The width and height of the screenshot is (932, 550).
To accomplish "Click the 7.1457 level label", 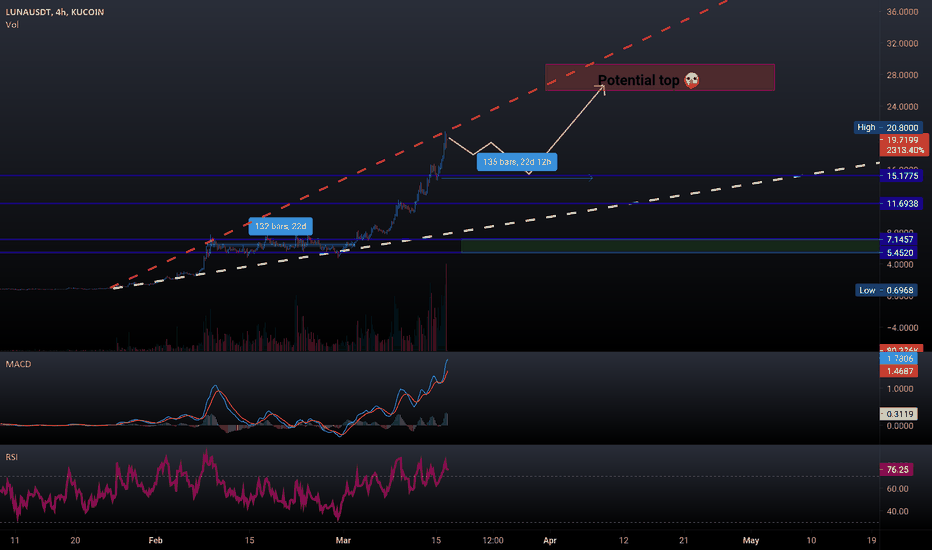I will 899,239.
